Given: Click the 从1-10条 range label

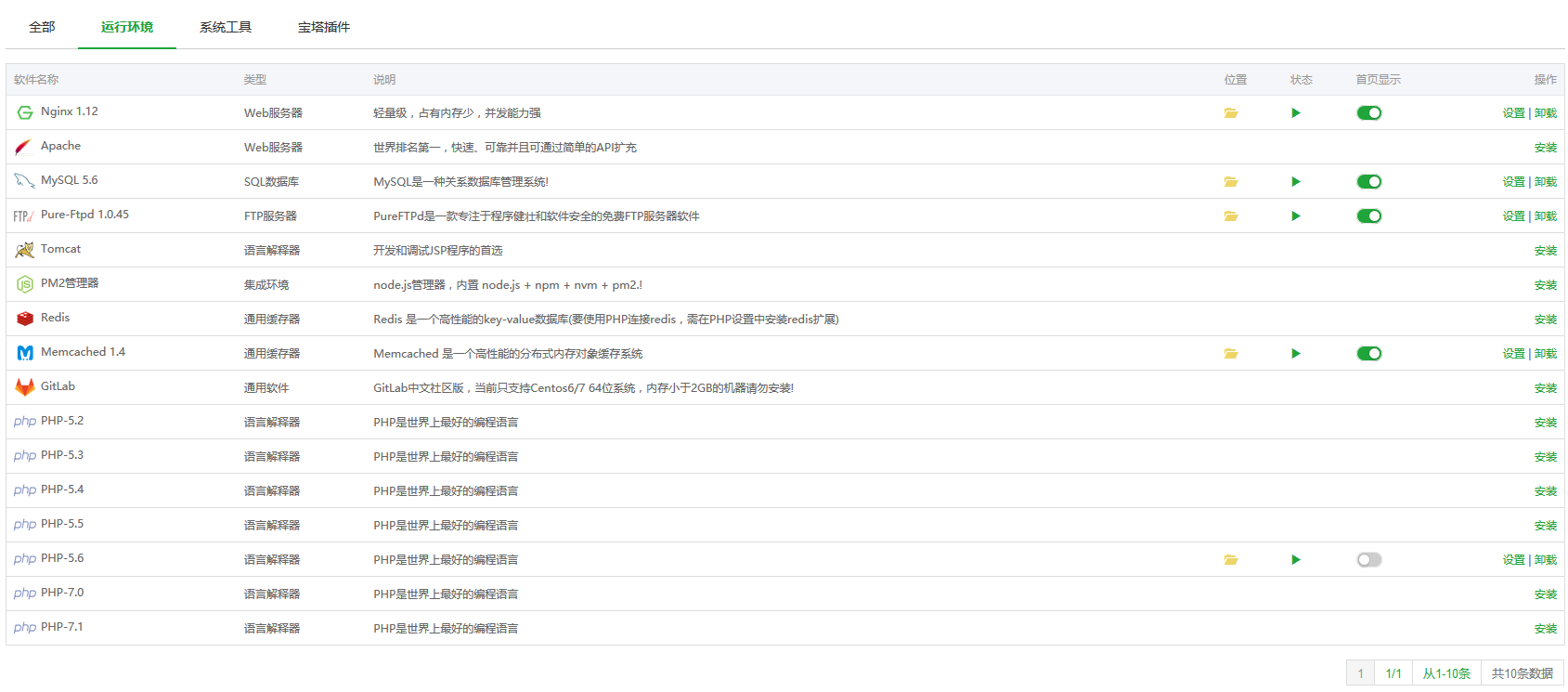Looking at the screenshot, I should pos(1446,673).
